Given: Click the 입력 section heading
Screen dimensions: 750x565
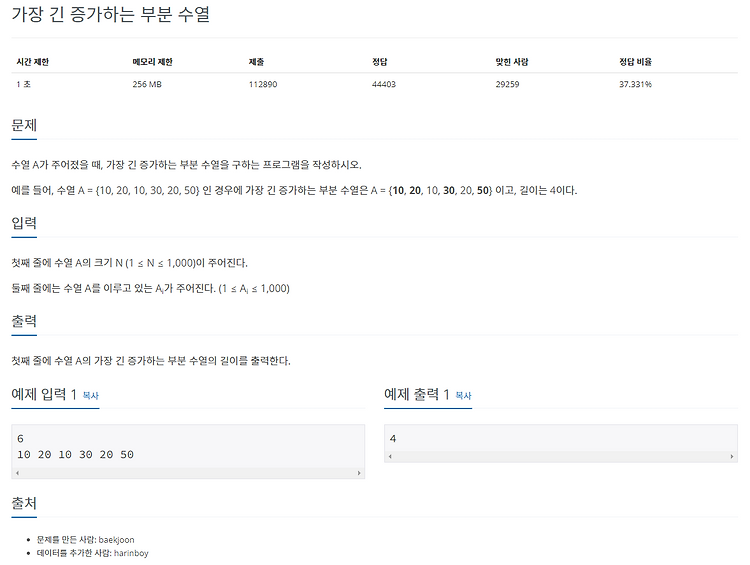Looking at the screenshot, I should pos(24,223).
